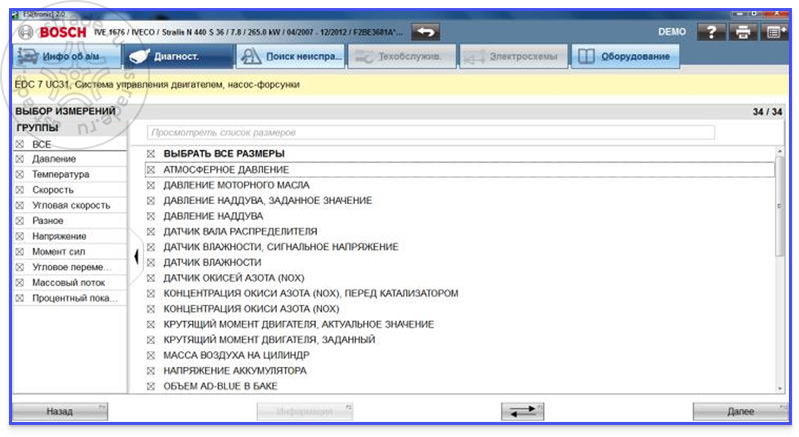
Task: Collapse groups panel with left arrow handle
Action: coord(136,256)
